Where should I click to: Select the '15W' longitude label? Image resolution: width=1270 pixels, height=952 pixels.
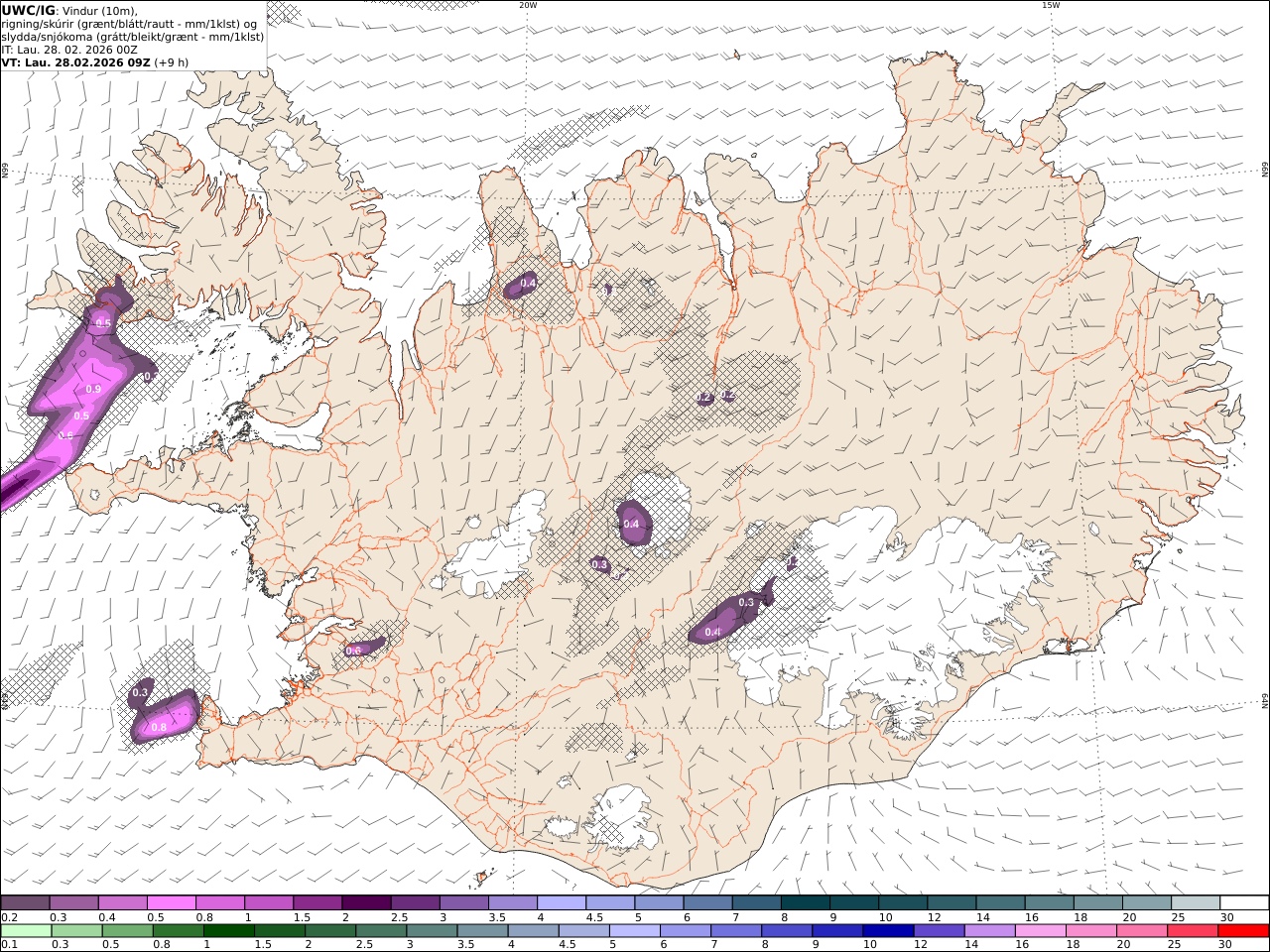pos(1051,5)
